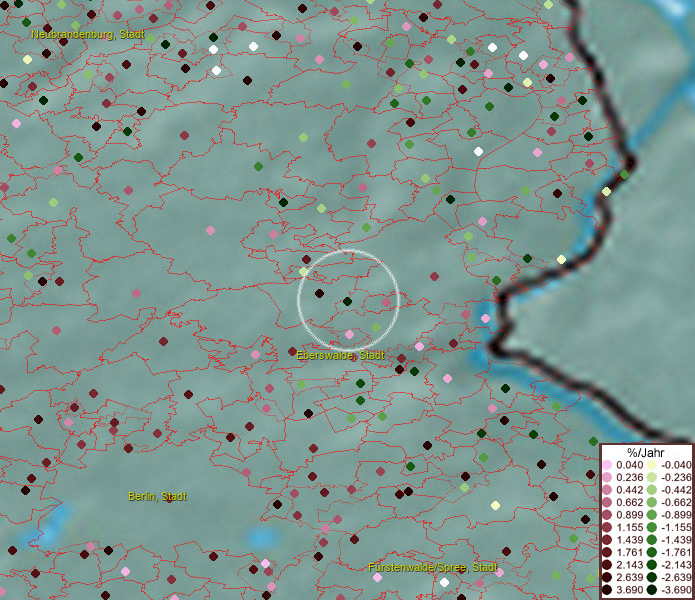695x600 pixels.
Task: Select the 2.143 dark legend swatch
Action: pyautogui.click(x=607, y=565)
